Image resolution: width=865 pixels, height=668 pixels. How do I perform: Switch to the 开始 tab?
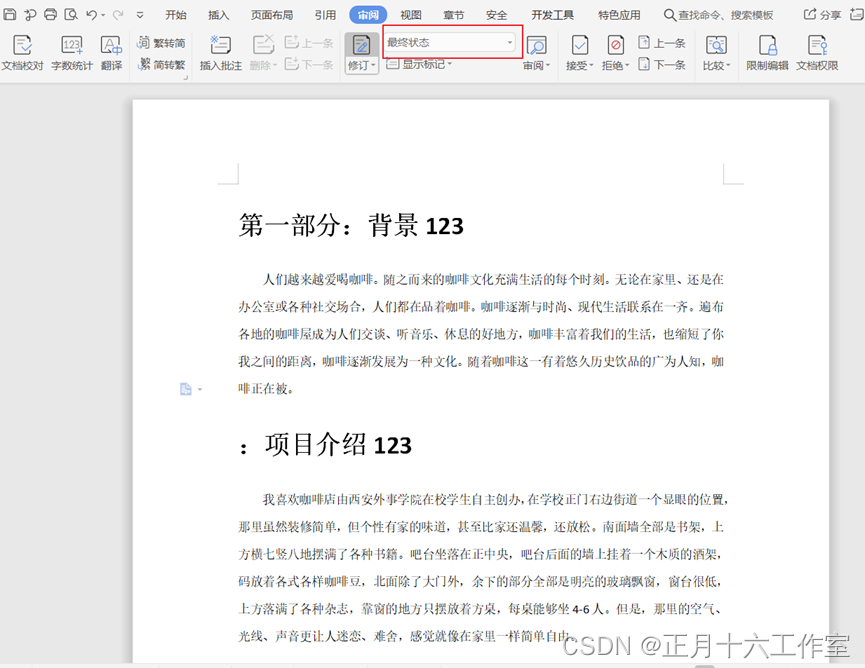[x=176, y=15]
